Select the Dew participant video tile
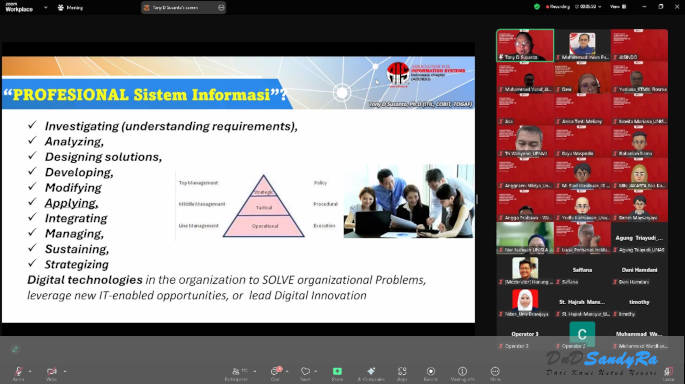 (582, 78)
